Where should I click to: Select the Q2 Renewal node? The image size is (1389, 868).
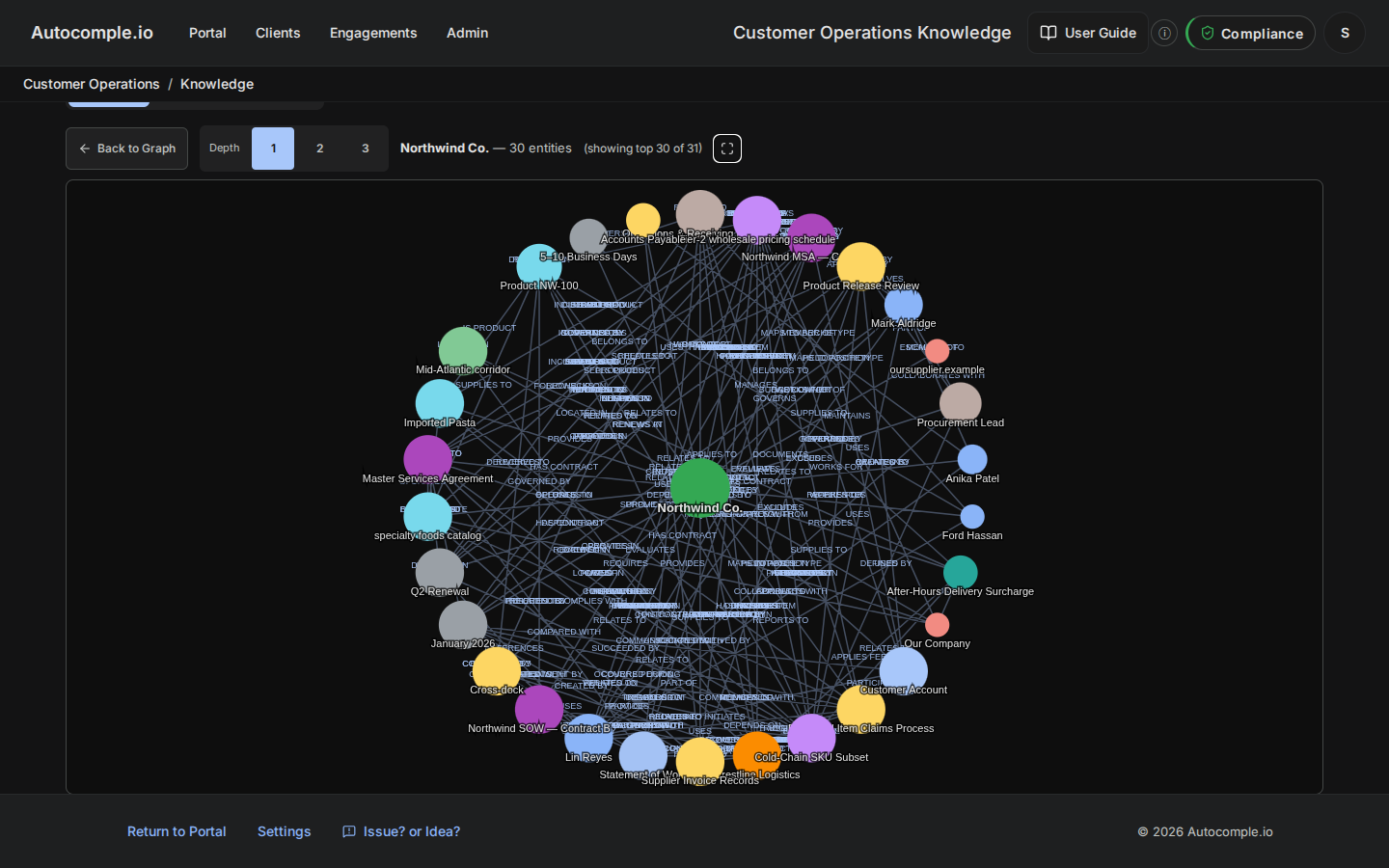[440, 572]
